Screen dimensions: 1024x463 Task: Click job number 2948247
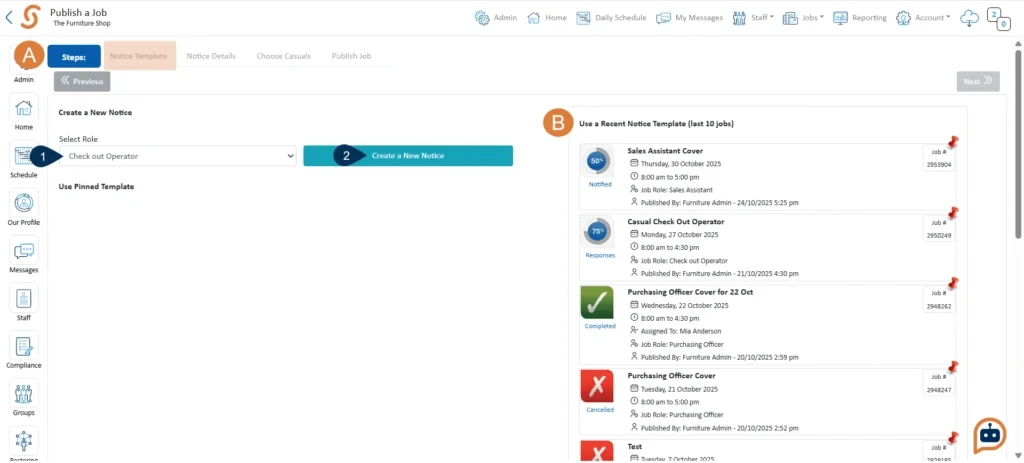[x=939, y=390]
